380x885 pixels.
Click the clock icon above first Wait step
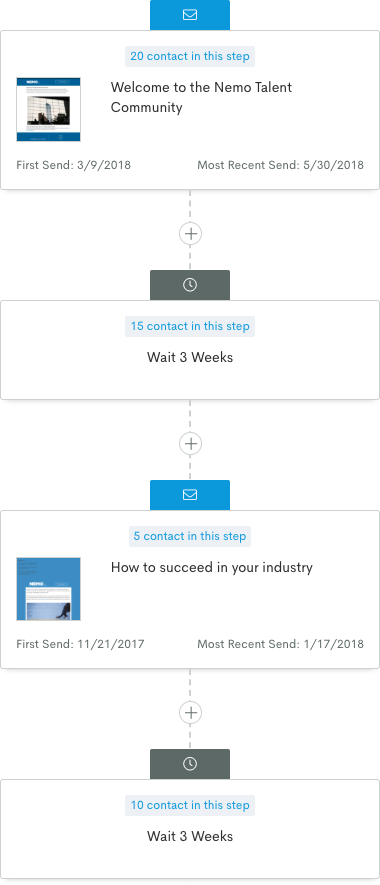190,285
